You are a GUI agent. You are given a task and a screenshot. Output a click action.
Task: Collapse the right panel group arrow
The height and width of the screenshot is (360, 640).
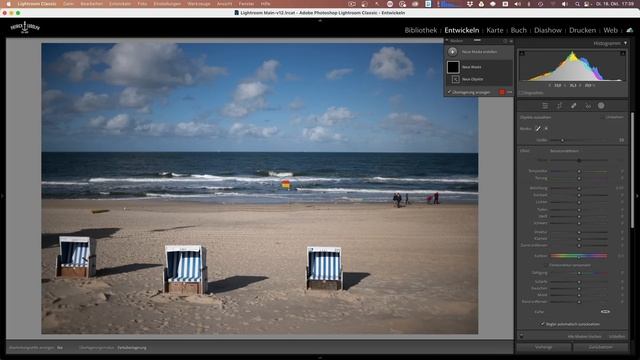pyautogui.click(x=638, y=196)
